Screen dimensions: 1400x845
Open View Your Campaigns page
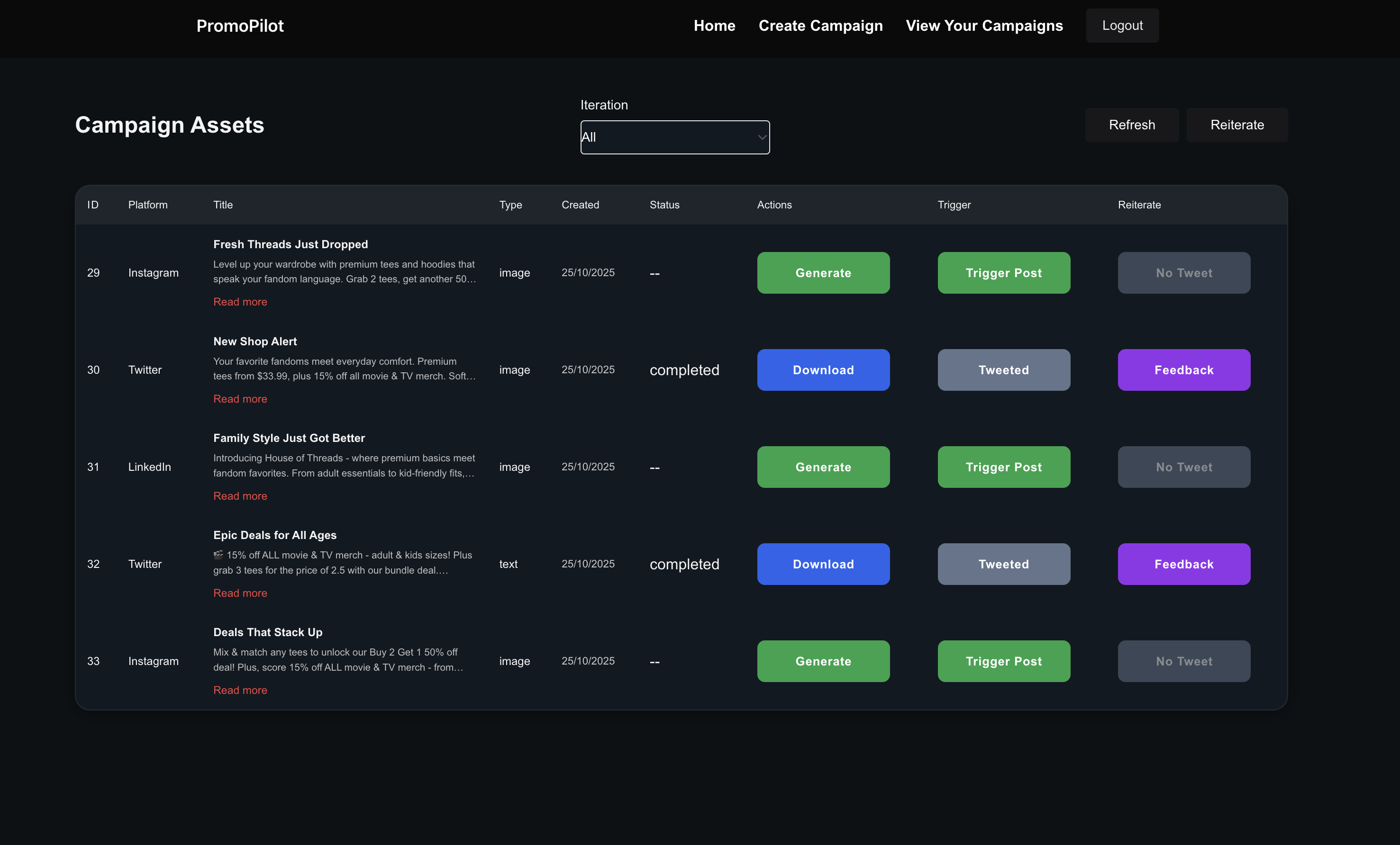984,26
